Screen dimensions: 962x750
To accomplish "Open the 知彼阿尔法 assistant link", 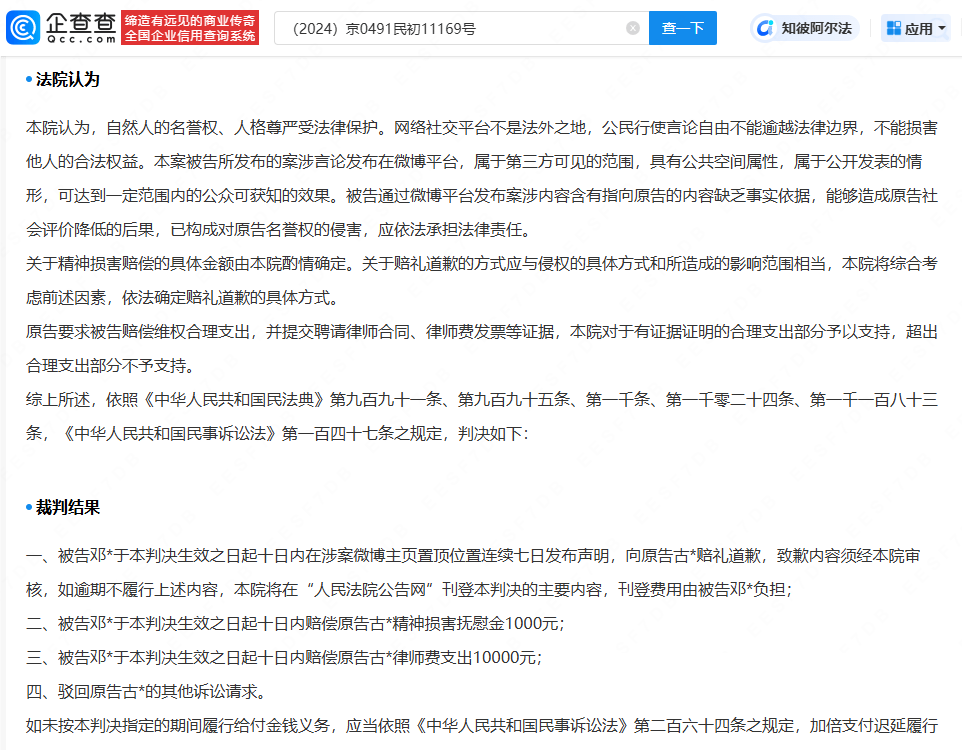I will tap(804, 28).
